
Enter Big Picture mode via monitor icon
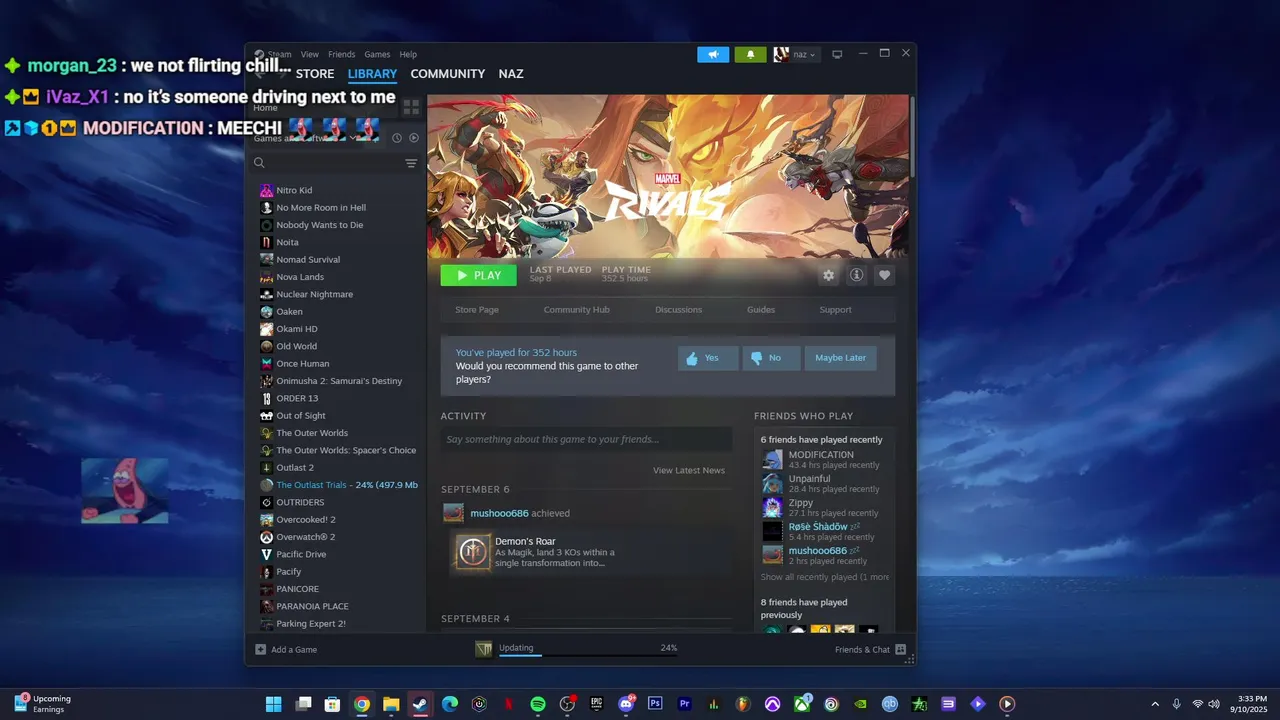837,54
